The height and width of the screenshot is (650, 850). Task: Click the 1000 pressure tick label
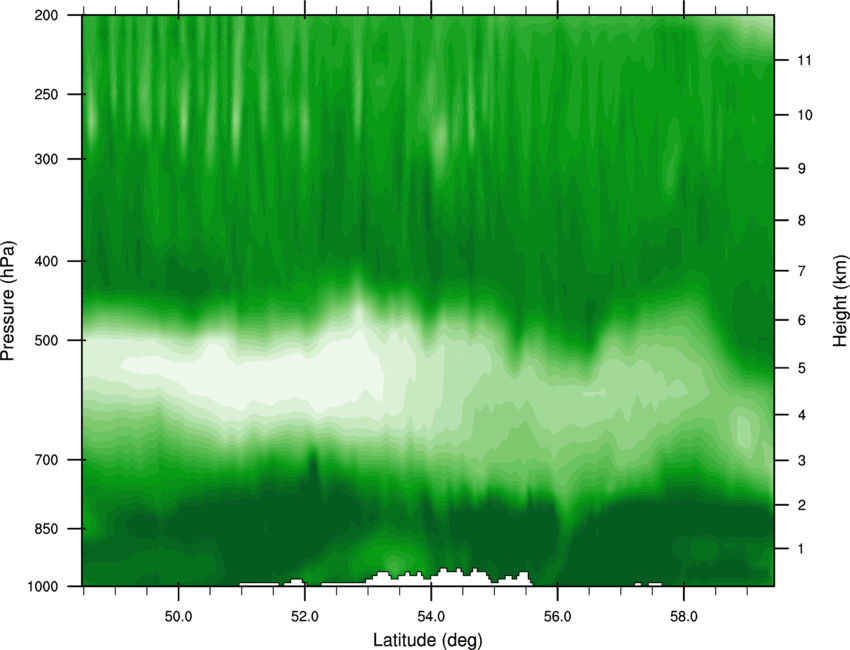pos(43,586)
